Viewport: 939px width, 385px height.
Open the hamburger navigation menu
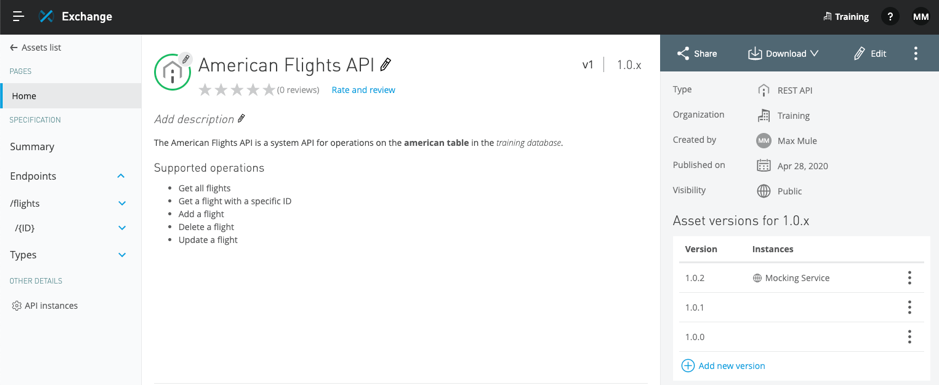pos(19,17)
